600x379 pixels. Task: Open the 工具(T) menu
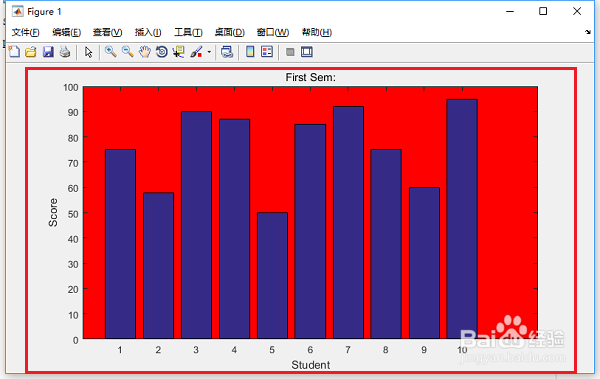click(x=188, y=32)
